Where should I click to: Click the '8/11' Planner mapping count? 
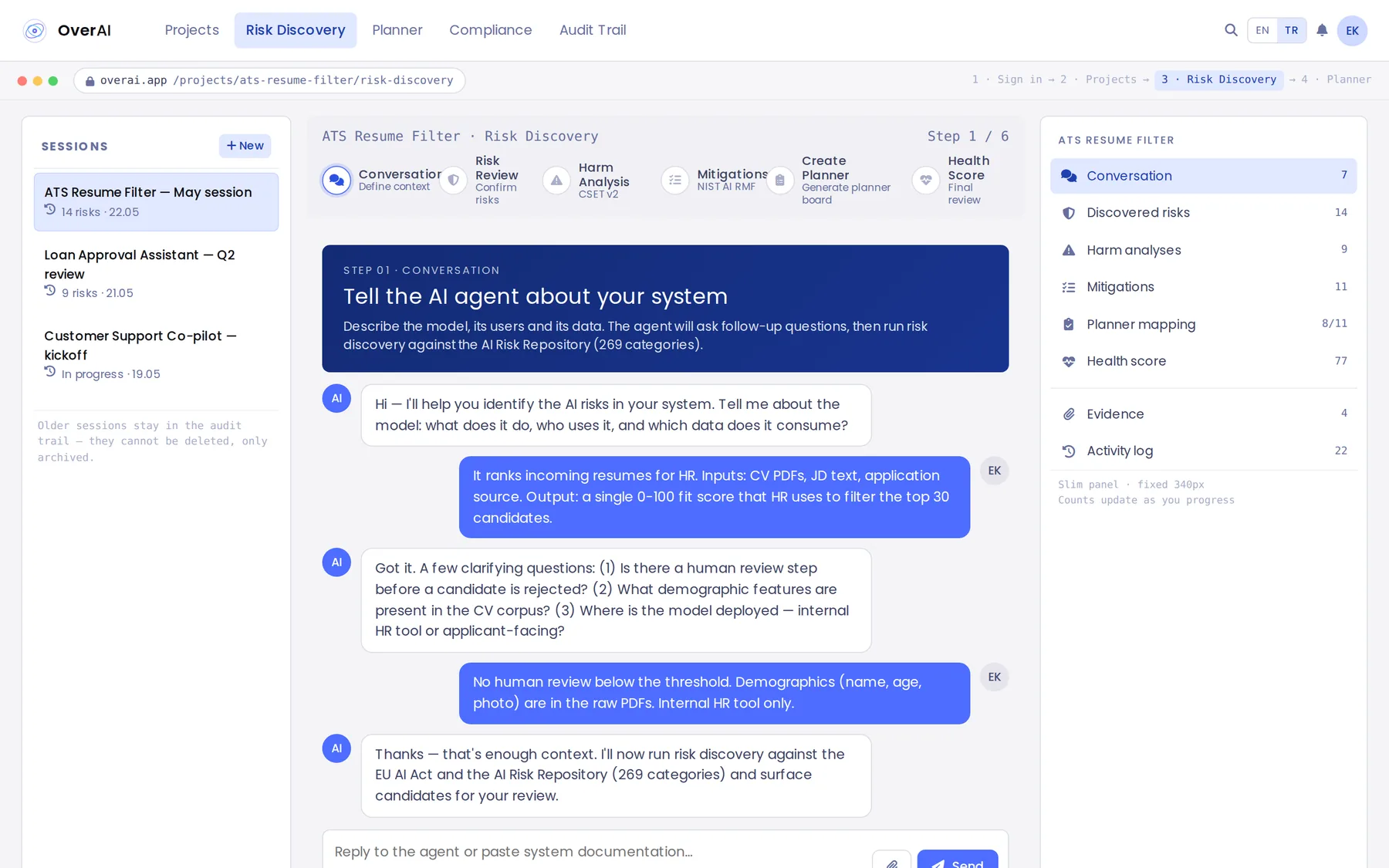point(1334,324)
